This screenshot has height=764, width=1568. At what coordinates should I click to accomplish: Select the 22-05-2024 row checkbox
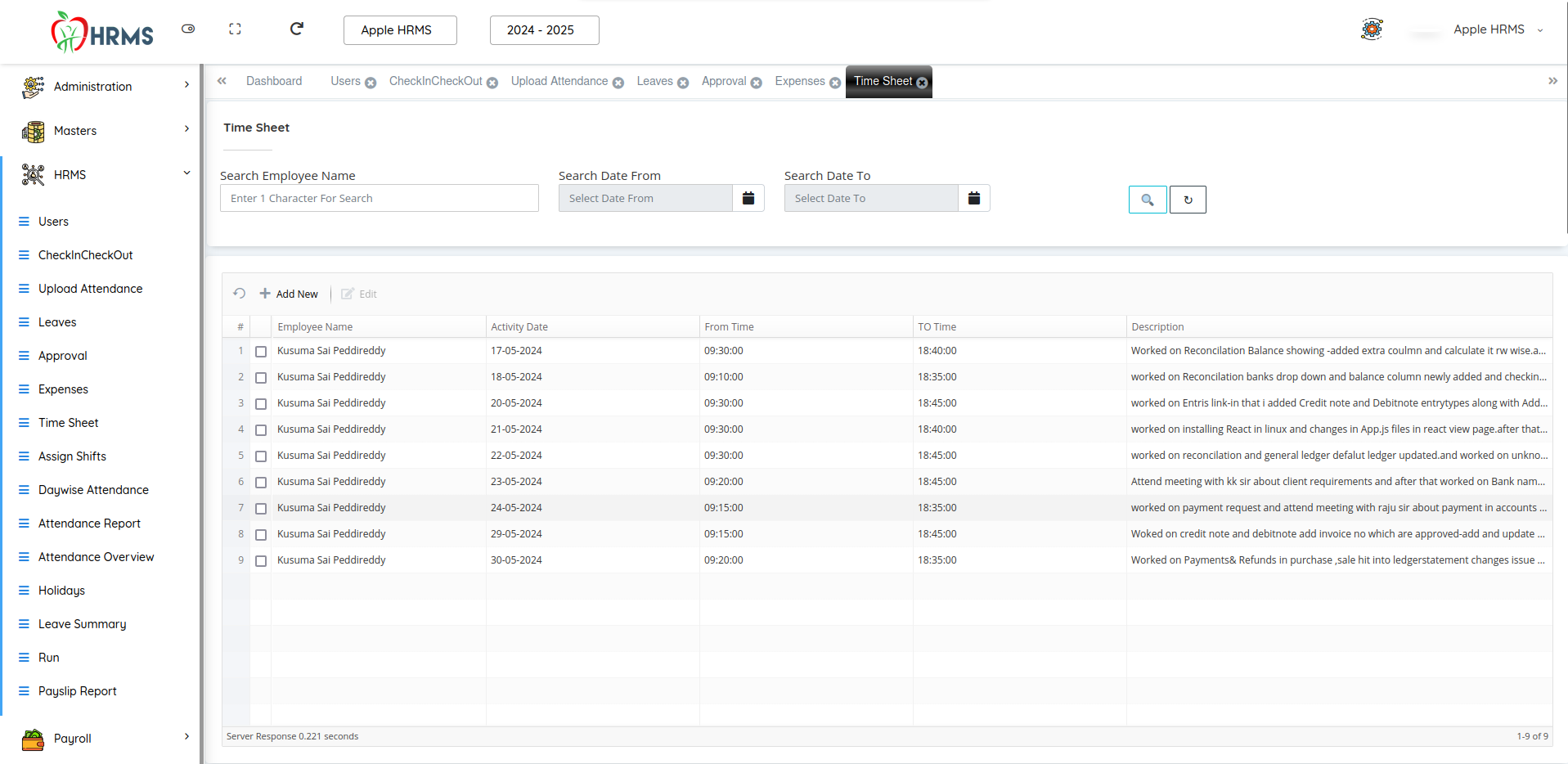point(261,456)
